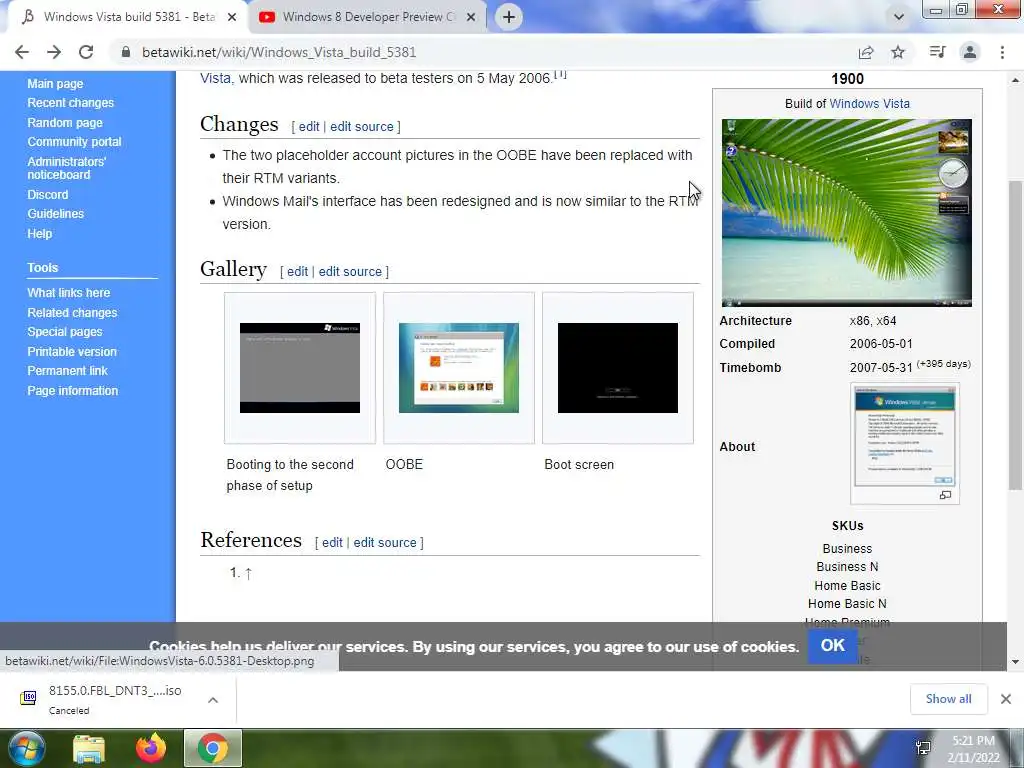Go back to the previous page
The width and height of the screenshot is (1024, 768).
(22, 52)
